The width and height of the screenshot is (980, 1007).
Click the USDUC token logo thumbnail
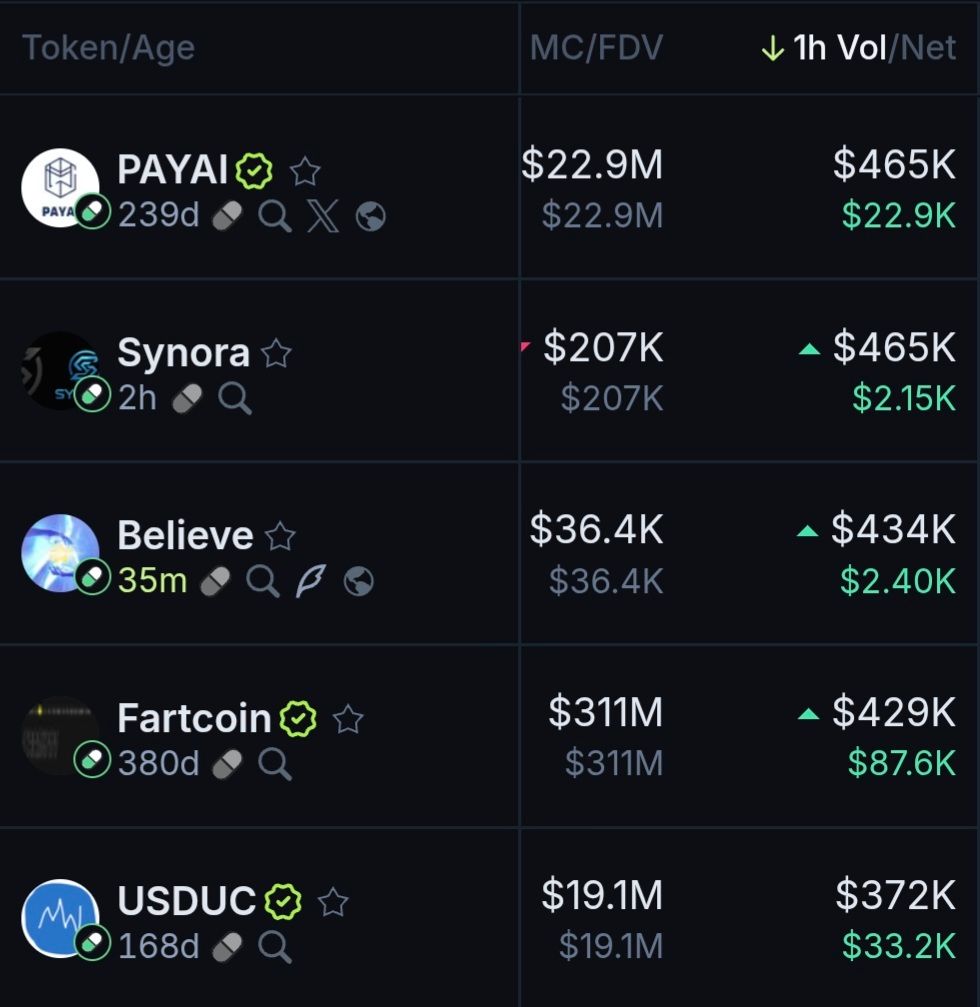pyautogui.click(x=60, y=918)
